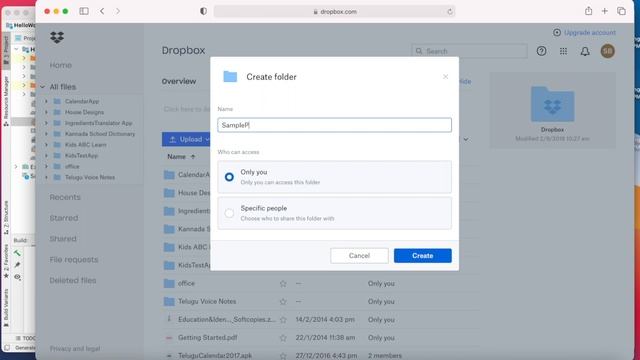Click the Upgrade account link

[x=589, y=32]
